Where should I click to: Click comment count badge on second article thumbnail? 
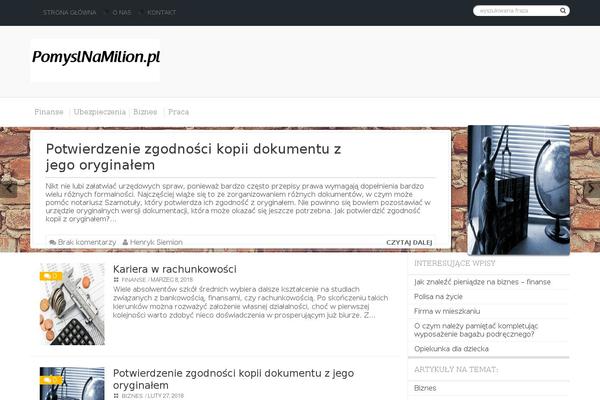pos(51,380)
